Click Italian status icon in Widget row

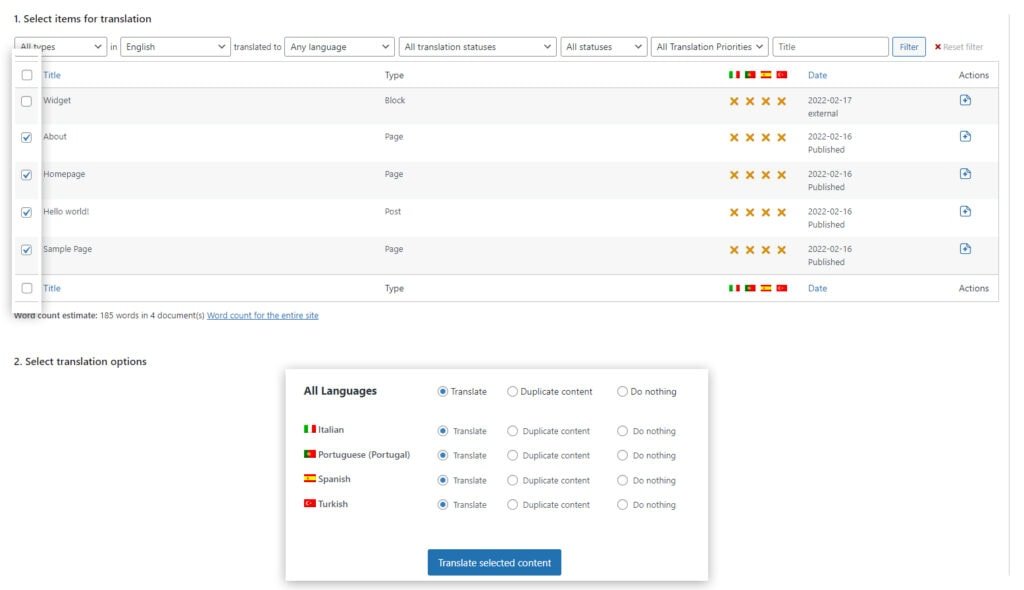(x=734, y=101)
